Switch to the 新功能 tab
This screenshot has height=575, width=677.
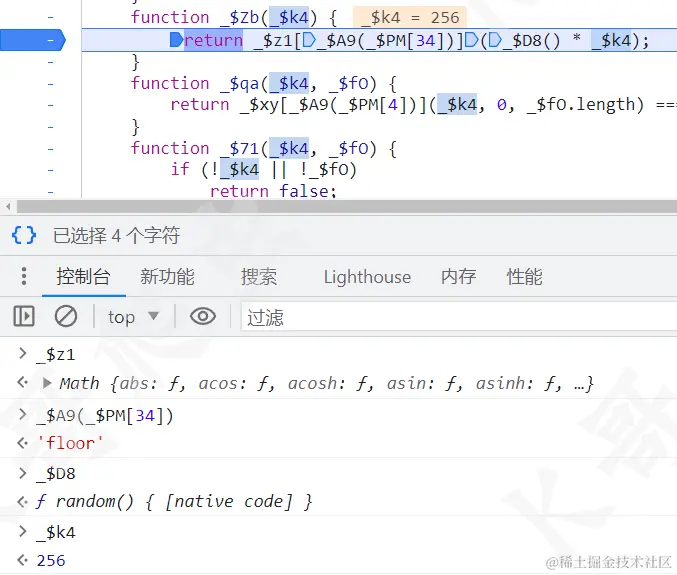tap(167, 276)
